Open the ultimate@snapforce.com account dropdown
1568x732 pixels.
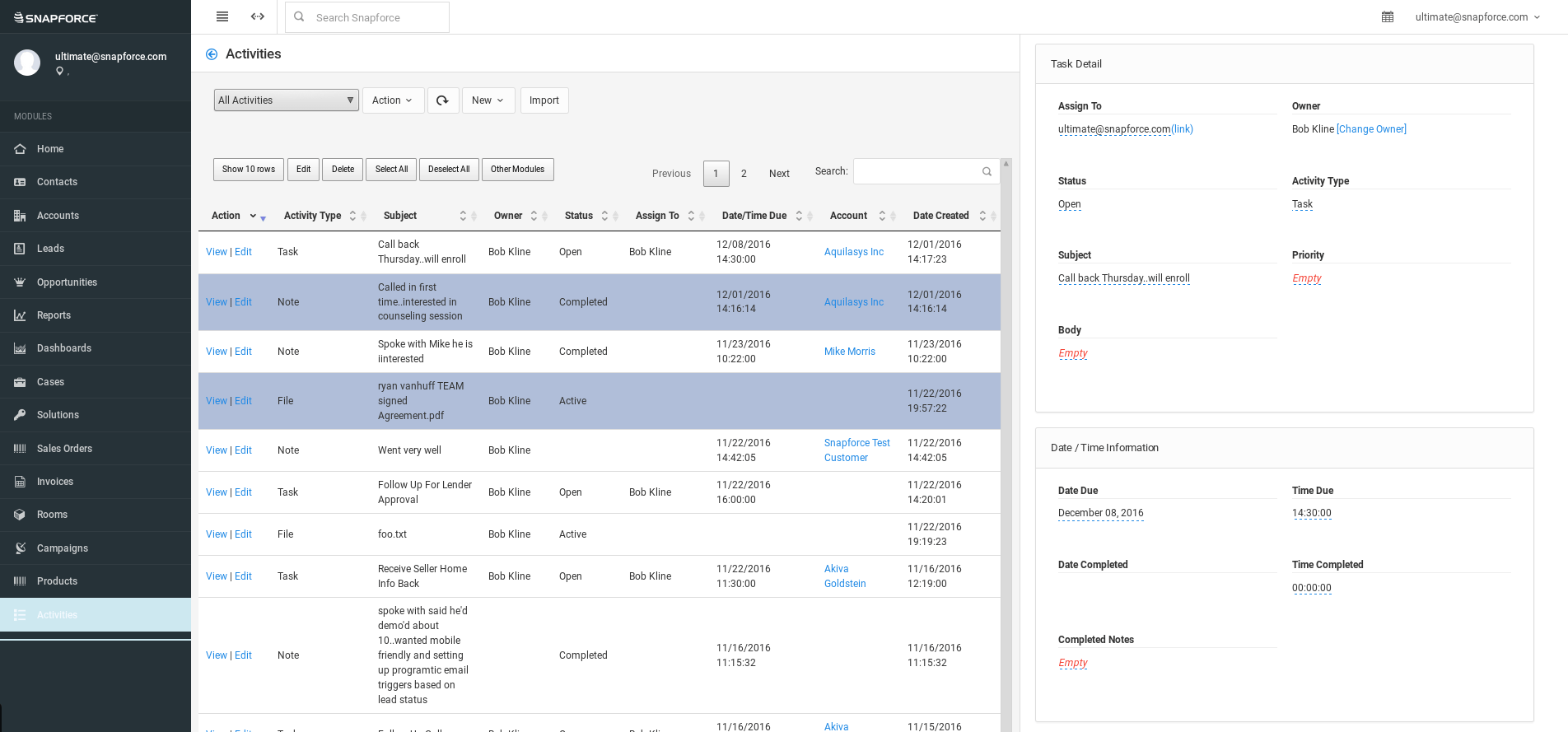click(1477, 17)
